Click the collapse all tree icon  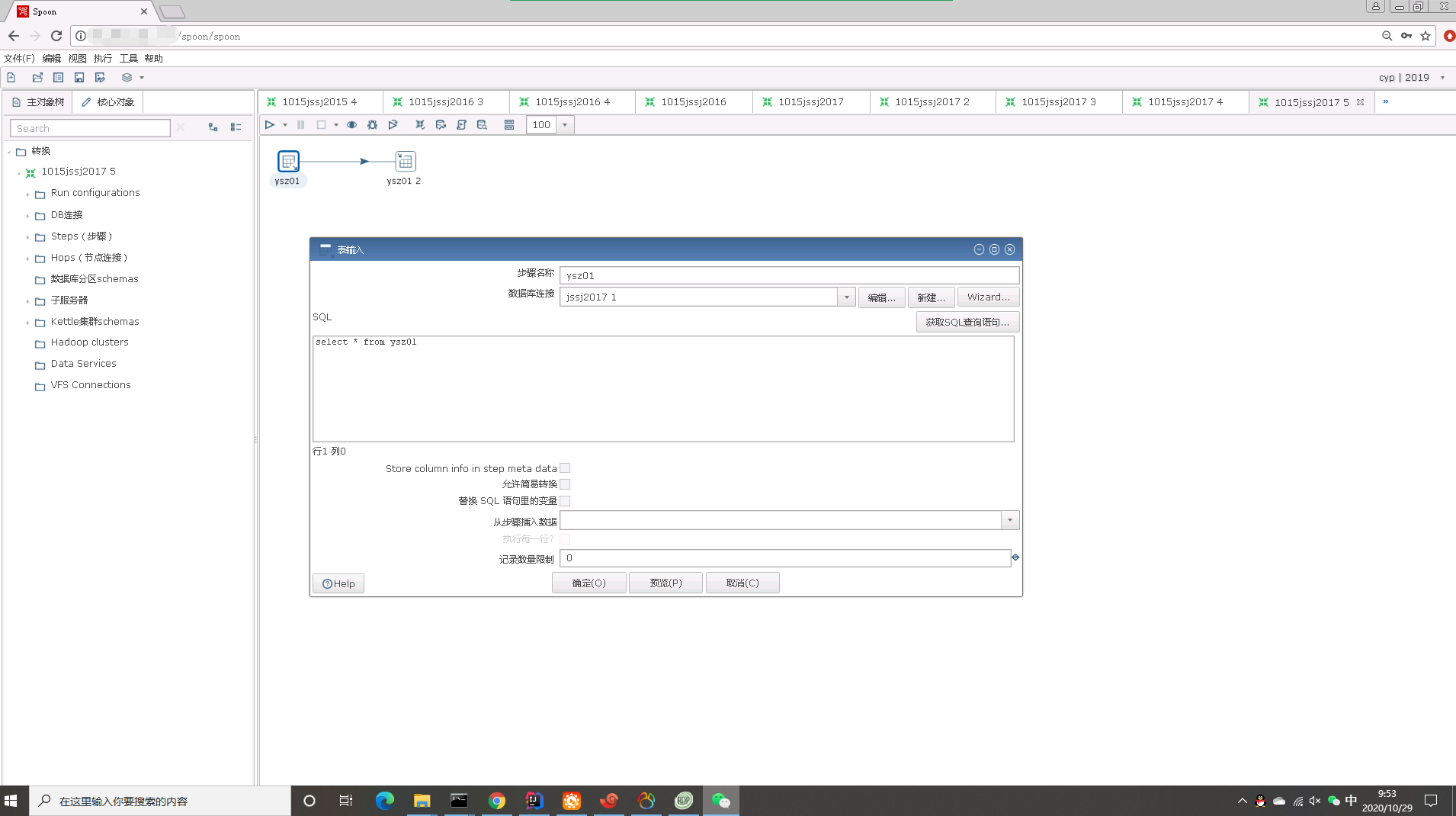pos(236,128)
